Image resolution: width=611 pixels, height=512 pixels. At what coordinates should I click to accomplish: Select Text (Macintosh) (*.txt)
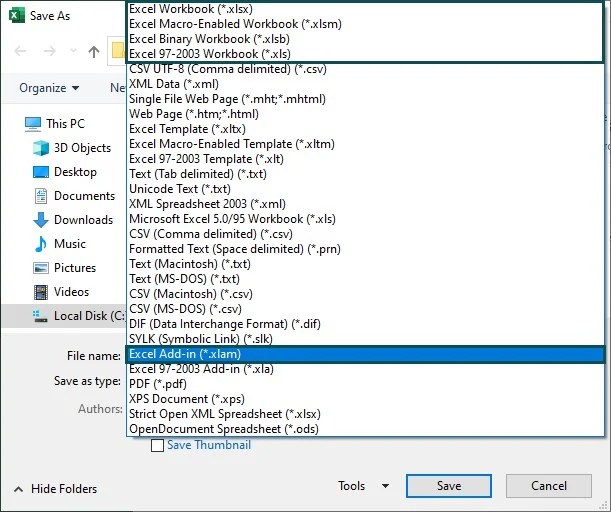(366, 264)
